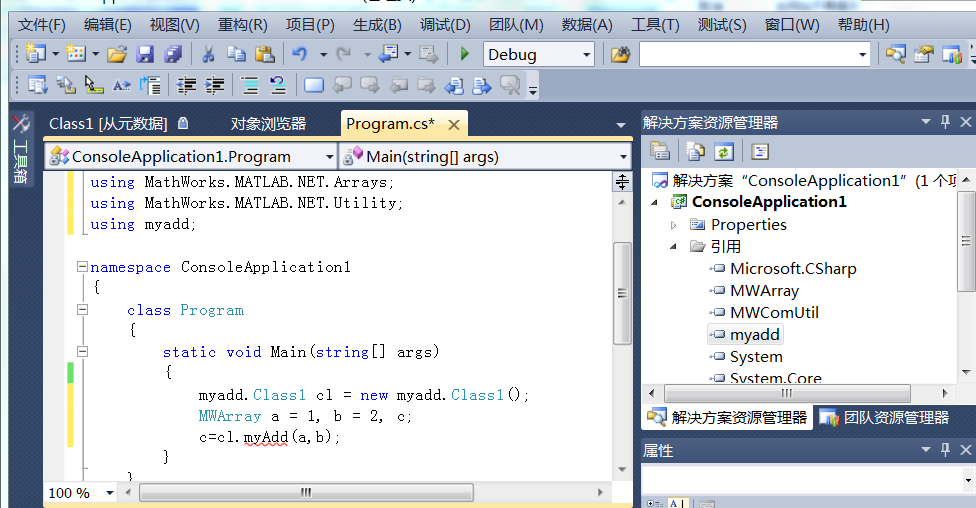Collapse the class Program code block

82,309
